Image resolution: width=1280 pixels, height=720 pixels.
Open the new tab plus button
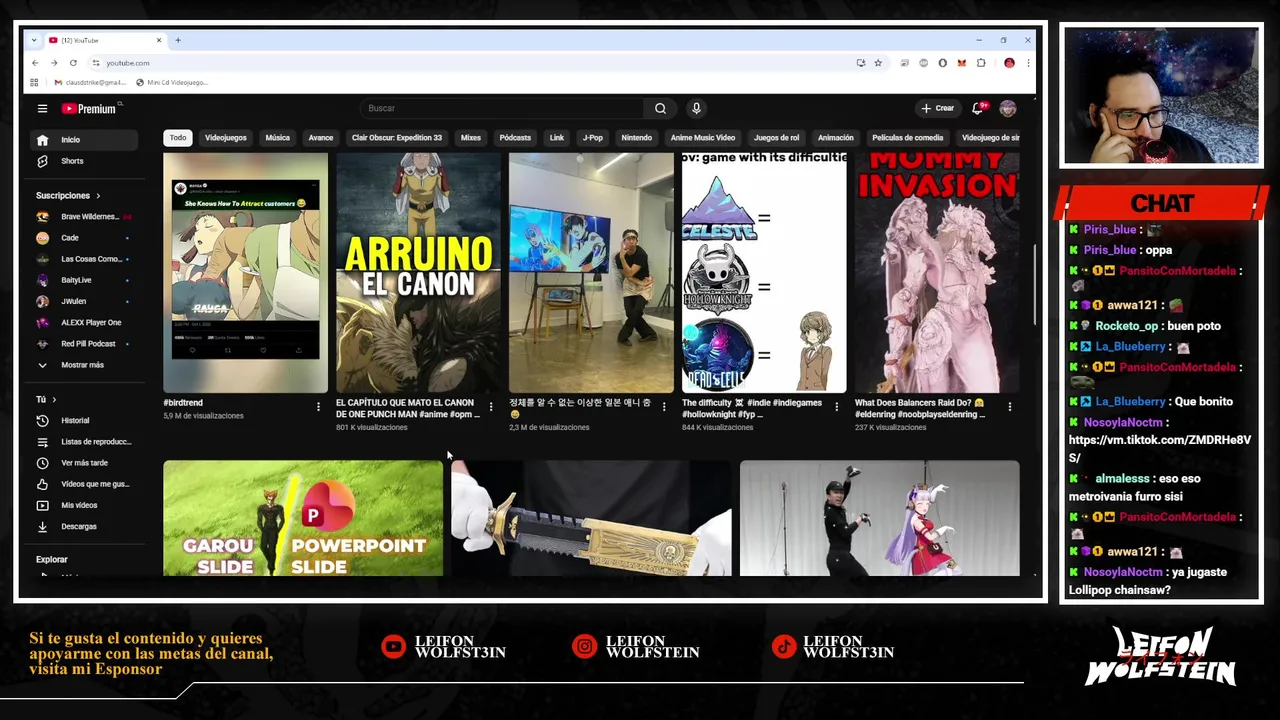point(178,40)
